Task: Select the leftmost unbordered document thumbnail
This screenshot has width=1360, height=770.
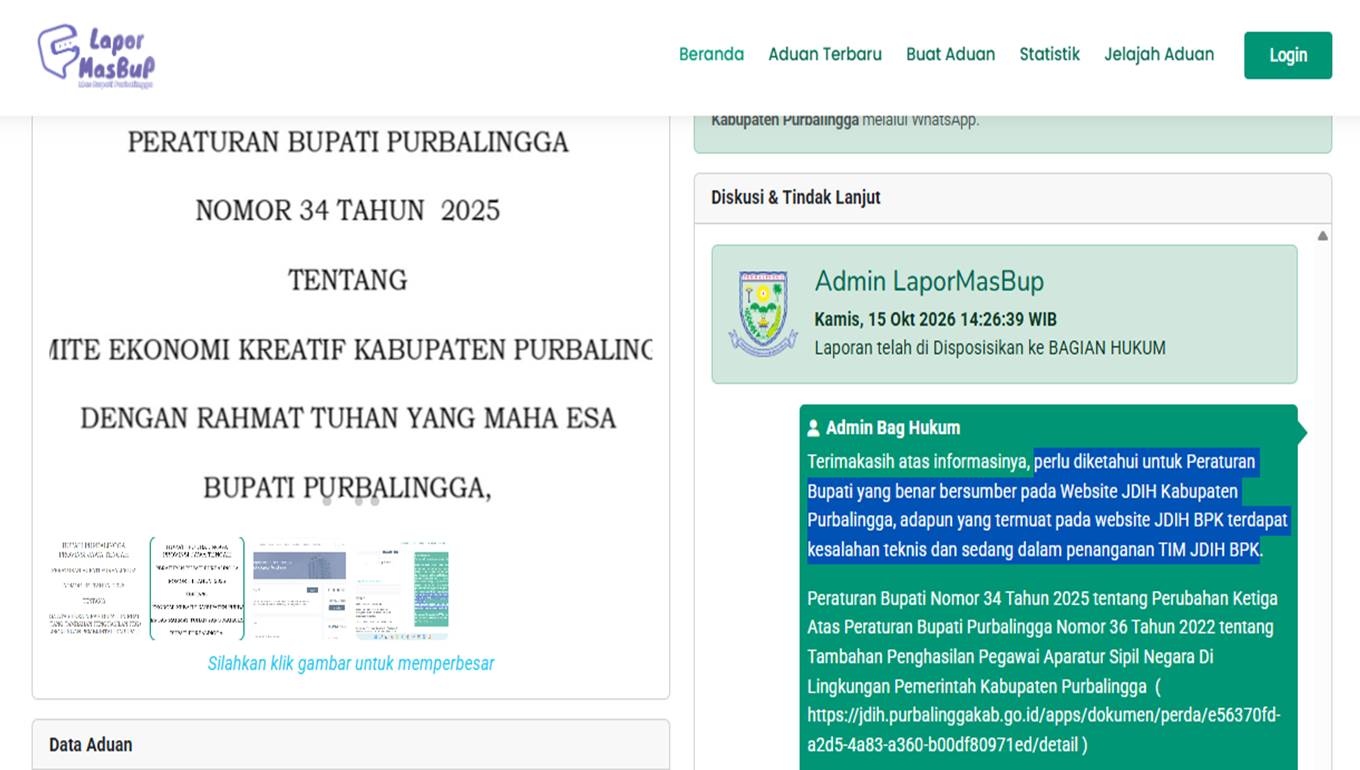Action: (x=96, y=588)
